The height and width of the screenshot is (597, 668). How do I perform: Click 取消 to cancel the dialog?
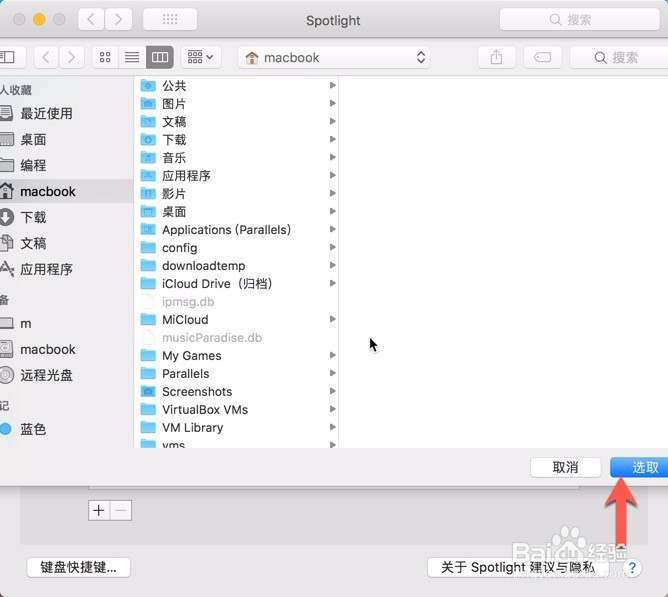click(565, 467)
